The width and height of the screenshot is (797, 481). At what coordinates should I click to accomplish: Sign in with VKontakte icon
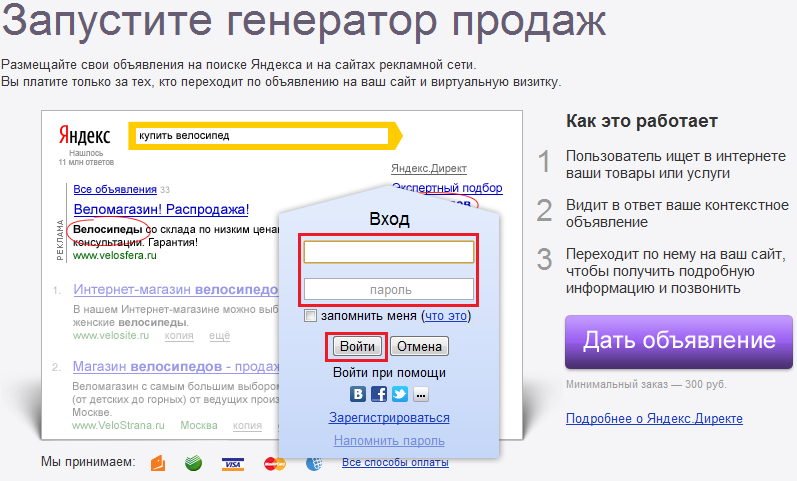pos(358,394)
